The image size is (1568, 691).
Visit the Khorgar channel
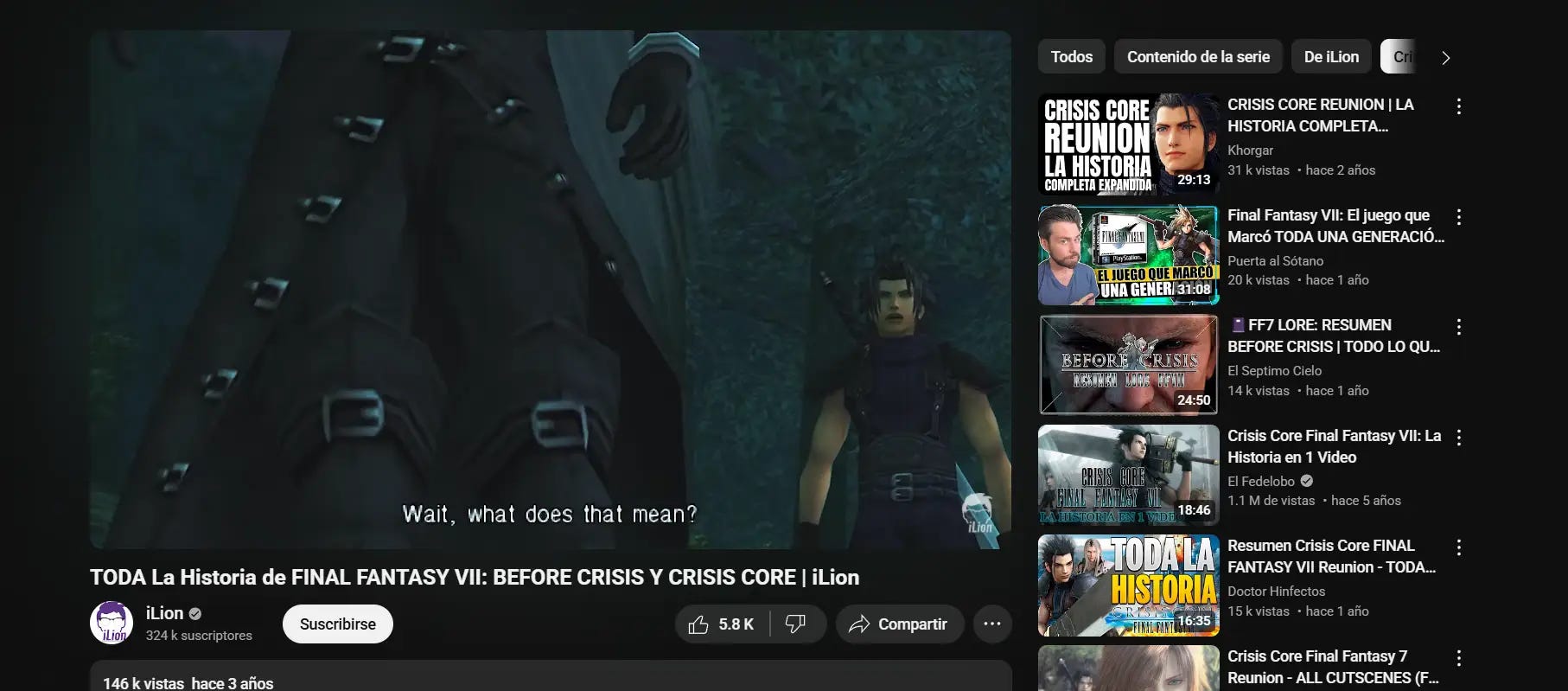(x=1250, y=150)
